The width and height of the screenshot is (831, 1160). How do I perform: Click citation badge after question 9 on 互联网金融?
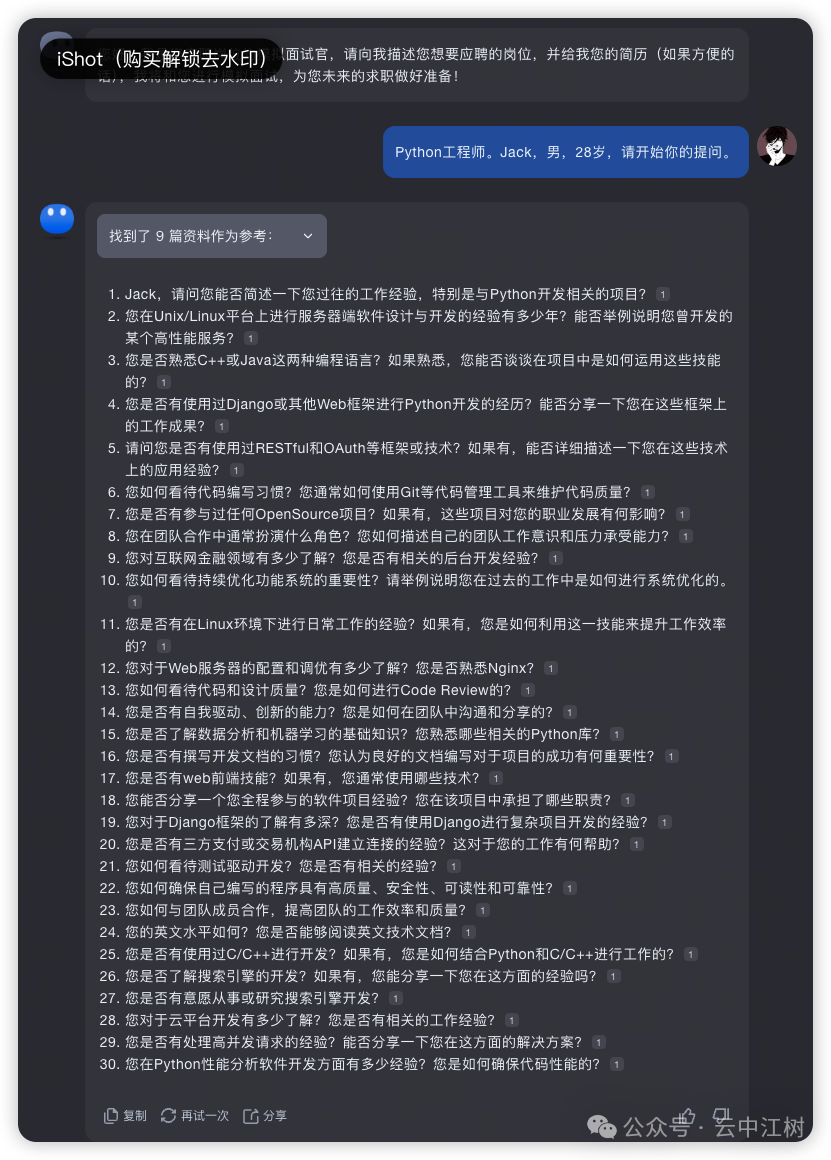[x=556, y=559]
